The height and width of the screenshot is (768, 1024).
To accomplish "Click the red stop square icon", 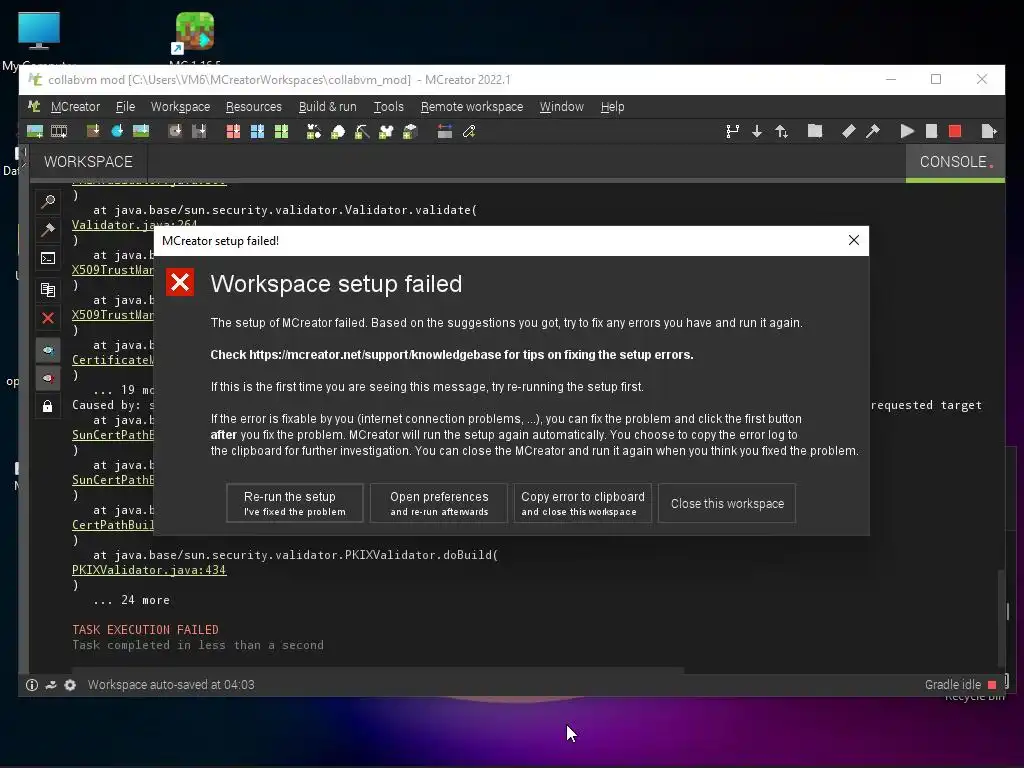I will (x=955, y=131).
